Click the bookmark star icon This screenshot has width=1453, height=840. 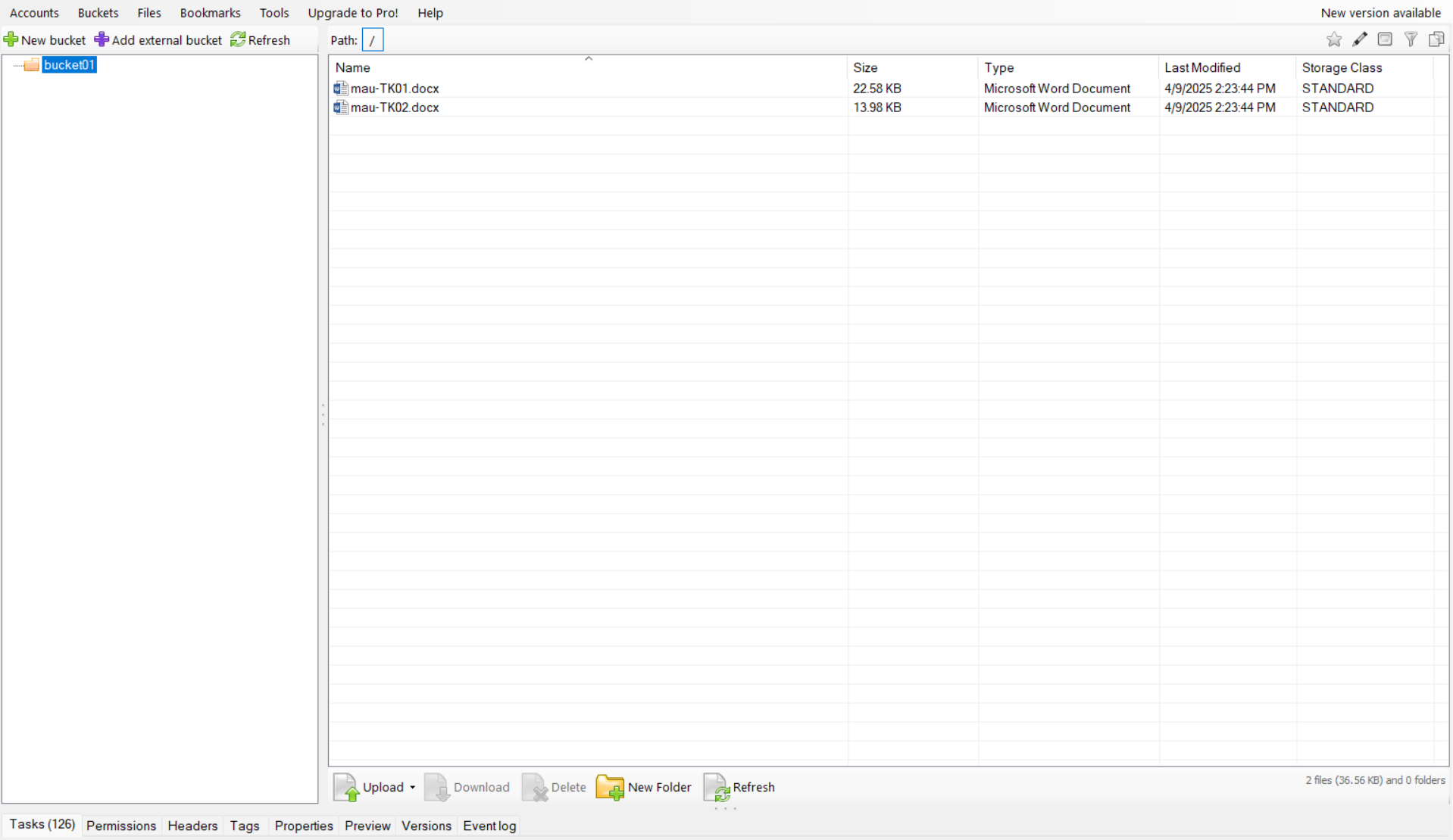click(1334, 40)
